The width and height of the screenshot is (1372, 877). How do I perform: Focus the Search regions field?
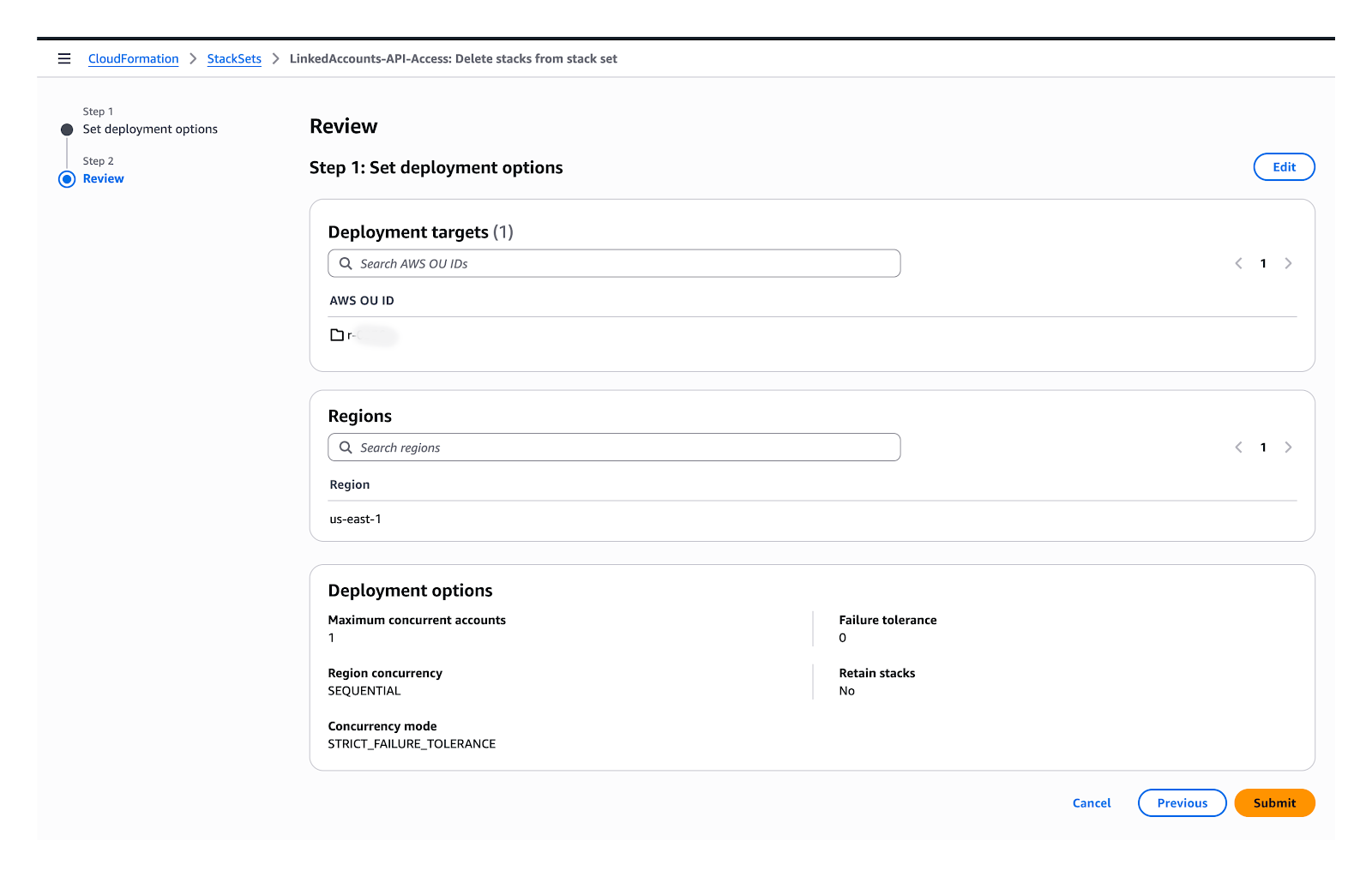click(x=614, y=448)
